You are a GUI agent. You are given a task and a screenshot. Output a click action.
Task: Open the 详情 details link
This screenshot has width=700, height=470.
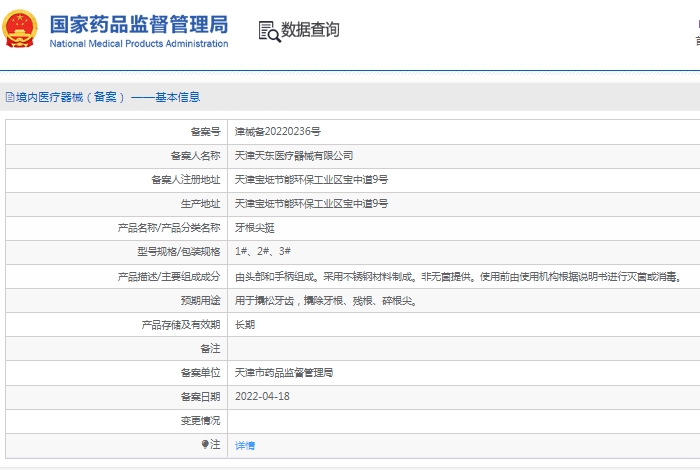[x=245, y=445]
